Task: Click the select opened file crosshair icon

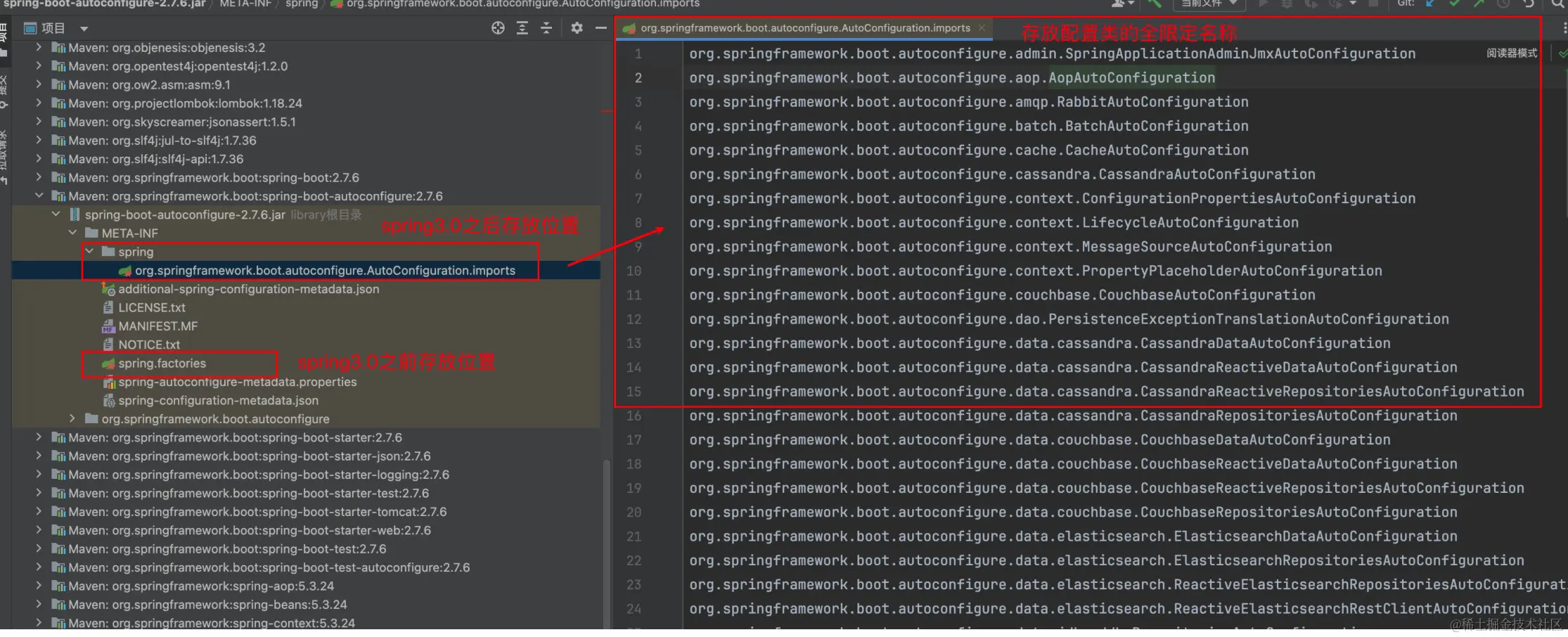Action: point(498,28)
